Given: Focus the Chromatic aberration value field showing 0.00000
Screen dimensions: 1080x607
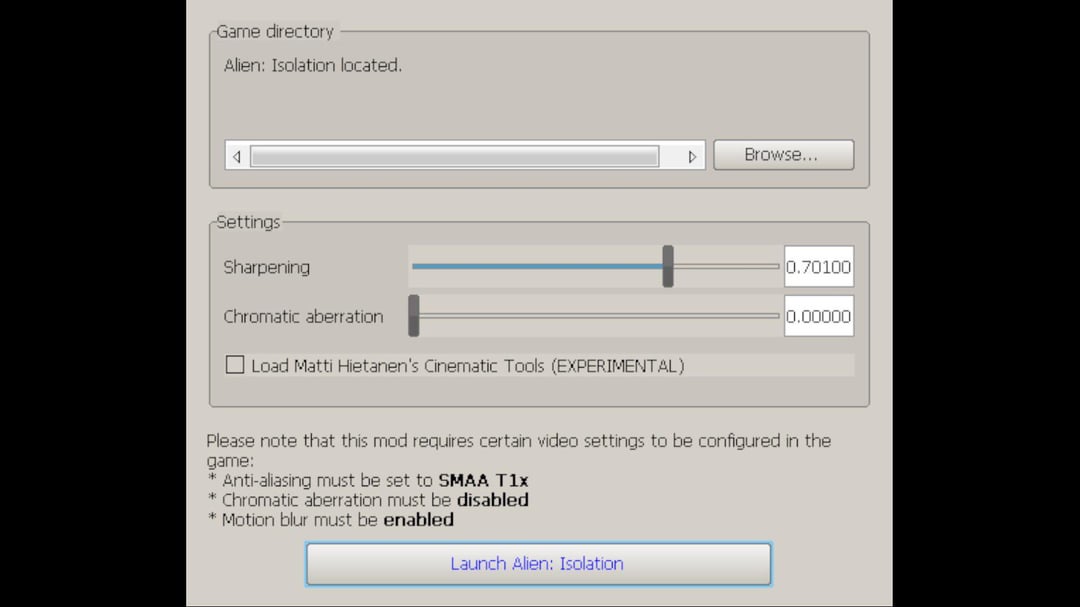Looking at the screenshot, I should click(818, 316).
